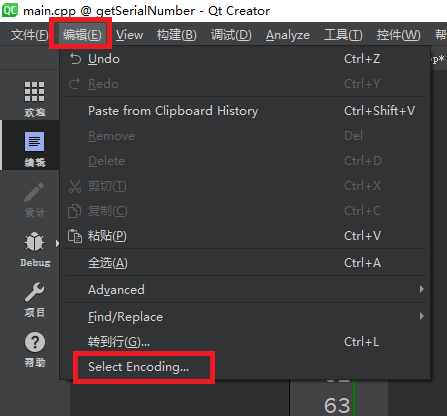Expand the Debug mode side arrow
447x416 pixels.
pos(57,244)
